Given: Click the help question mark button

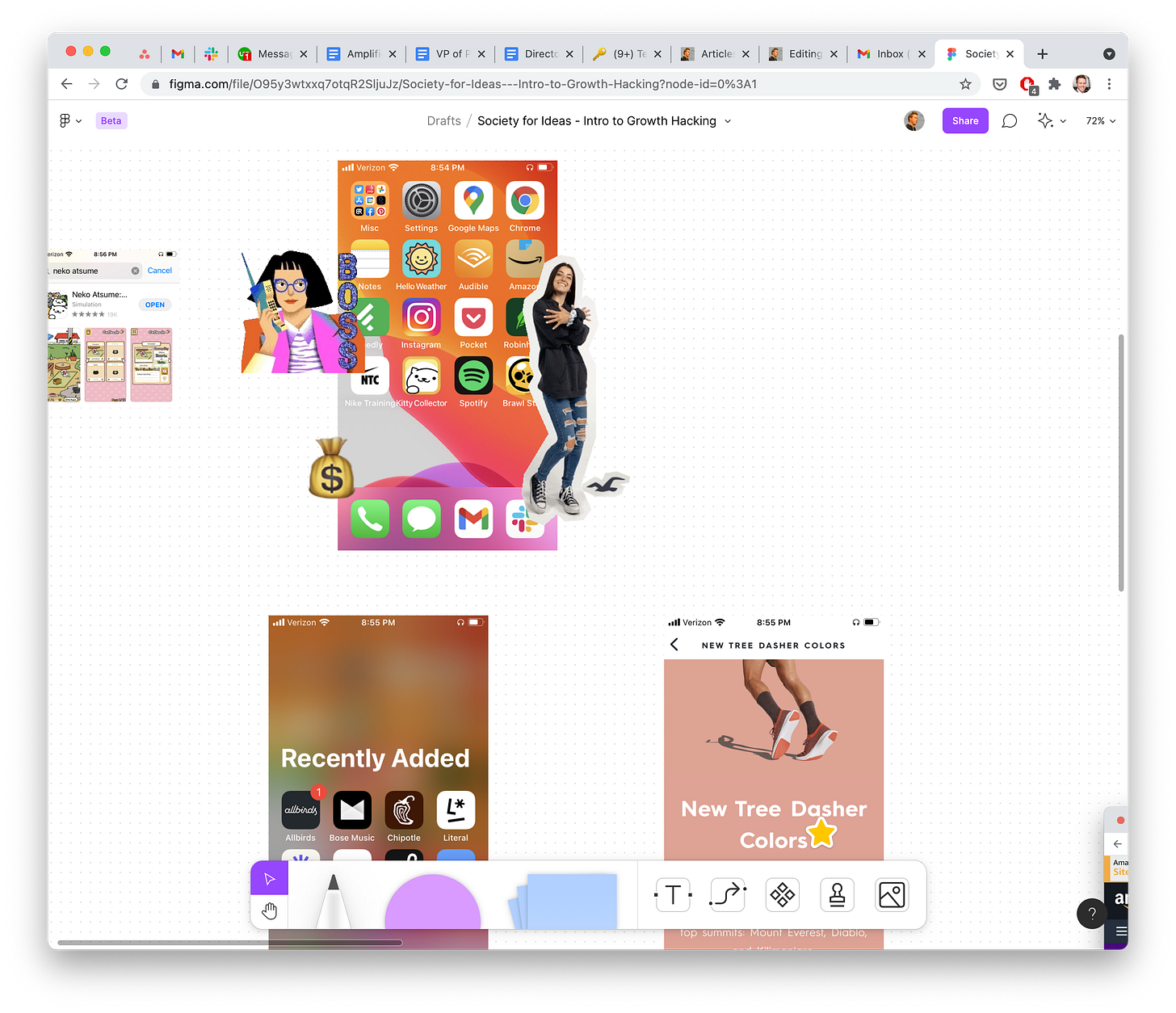Looking at the screenshot, I should pyautogui.click(x=1091, y=914).
